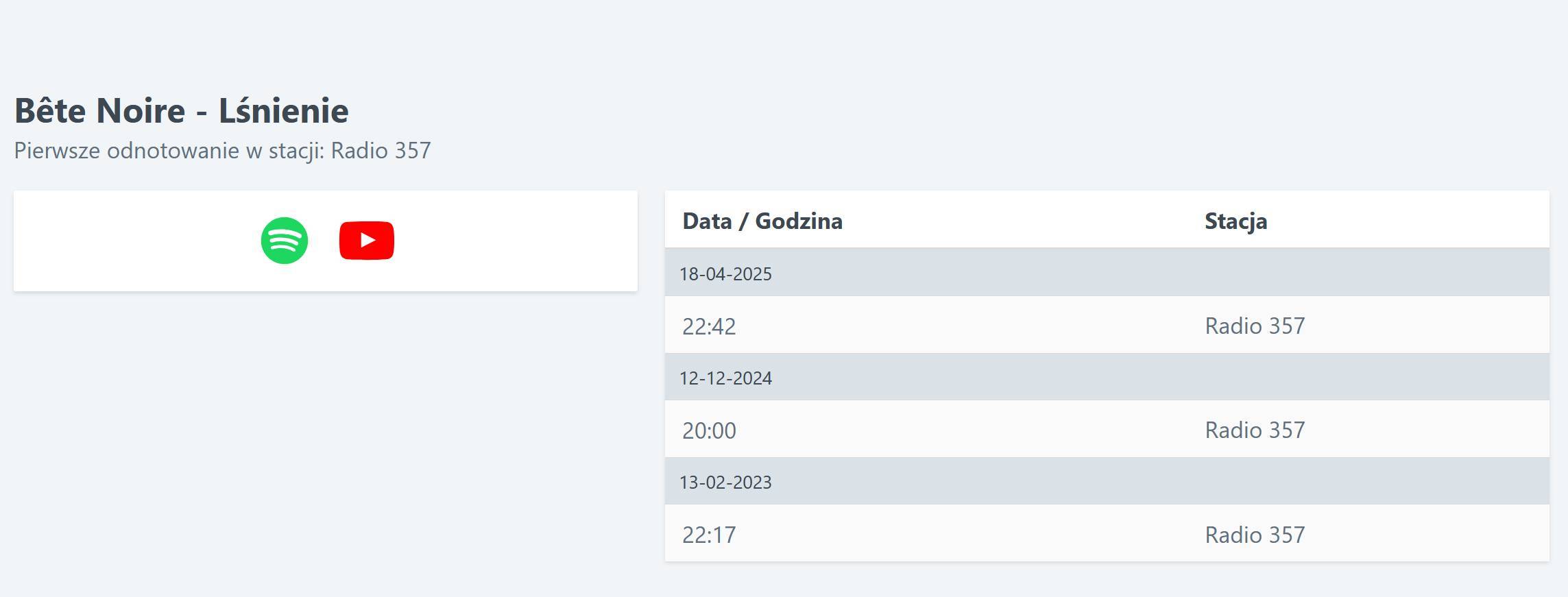Select the 13-02-2023 date row
This screenshot has width=1568, height=597.
point(725,483)
